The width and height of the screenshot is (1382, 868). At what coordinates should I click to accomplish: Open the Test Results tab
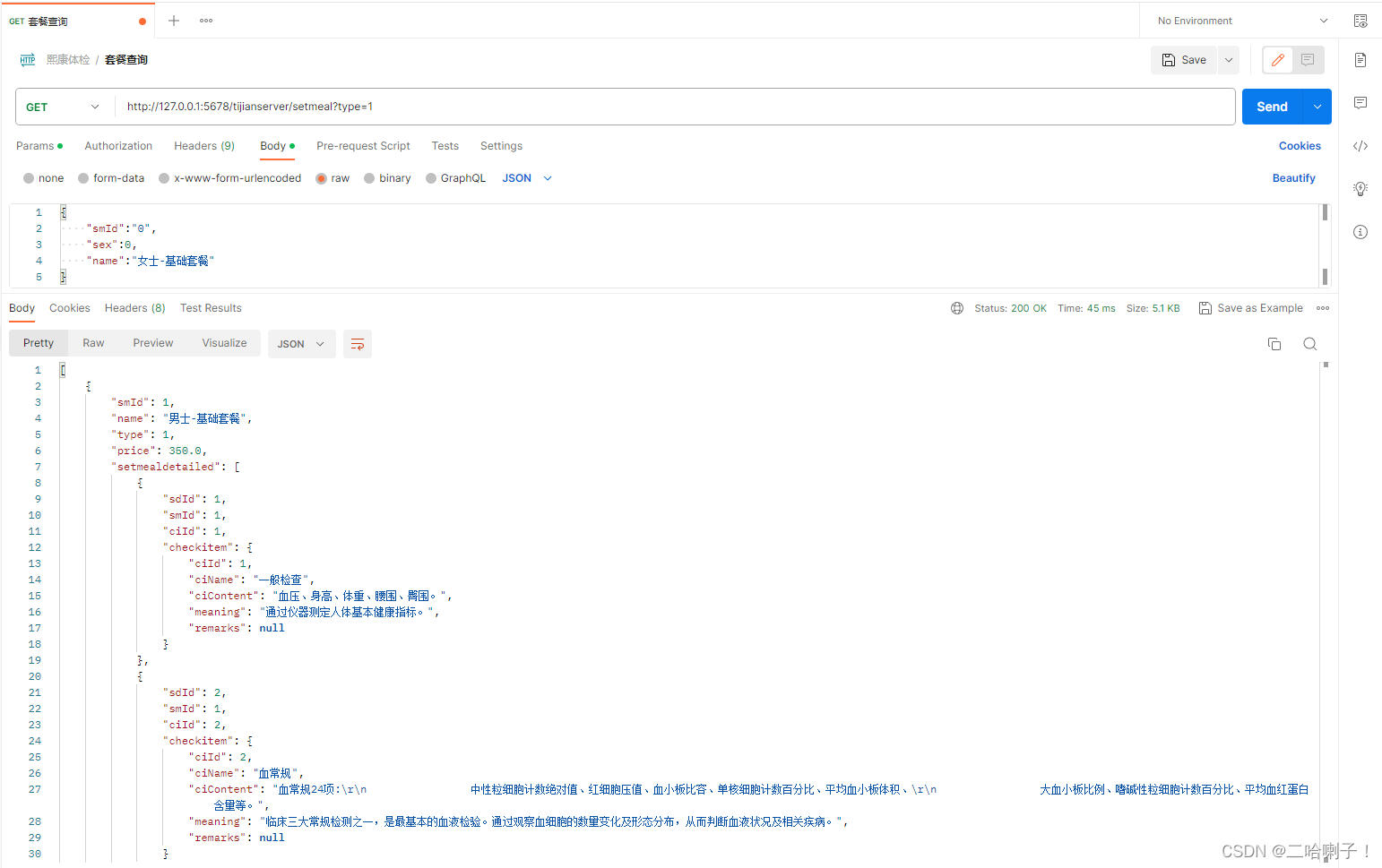click(x=211, y=308)
